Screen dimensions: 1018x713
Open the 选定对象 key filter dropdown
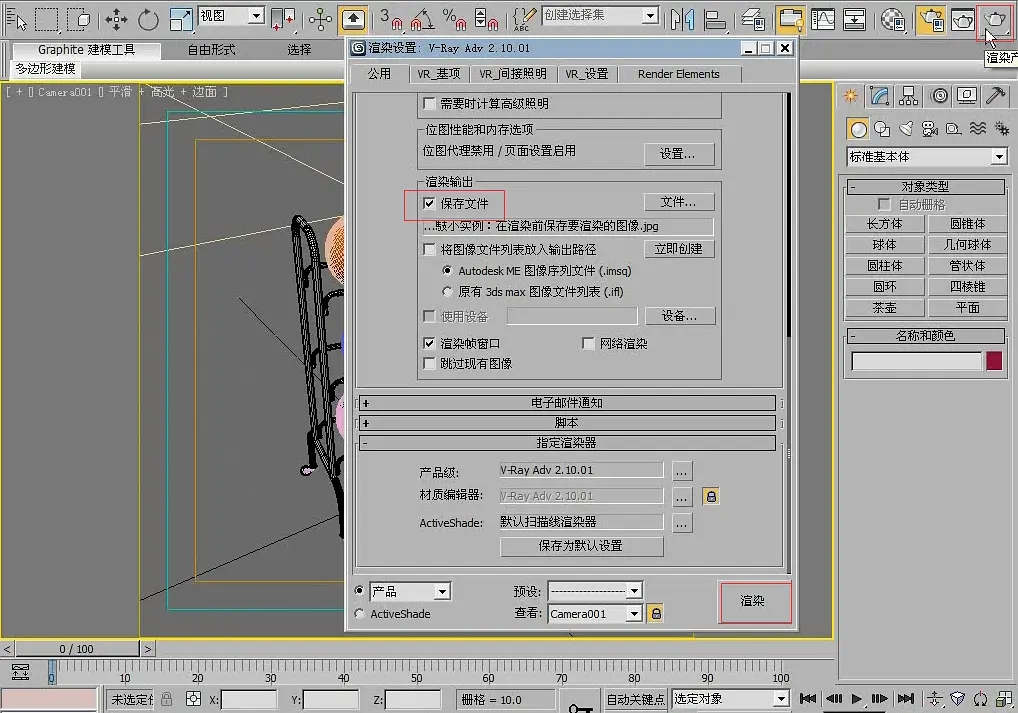point(781,699)
